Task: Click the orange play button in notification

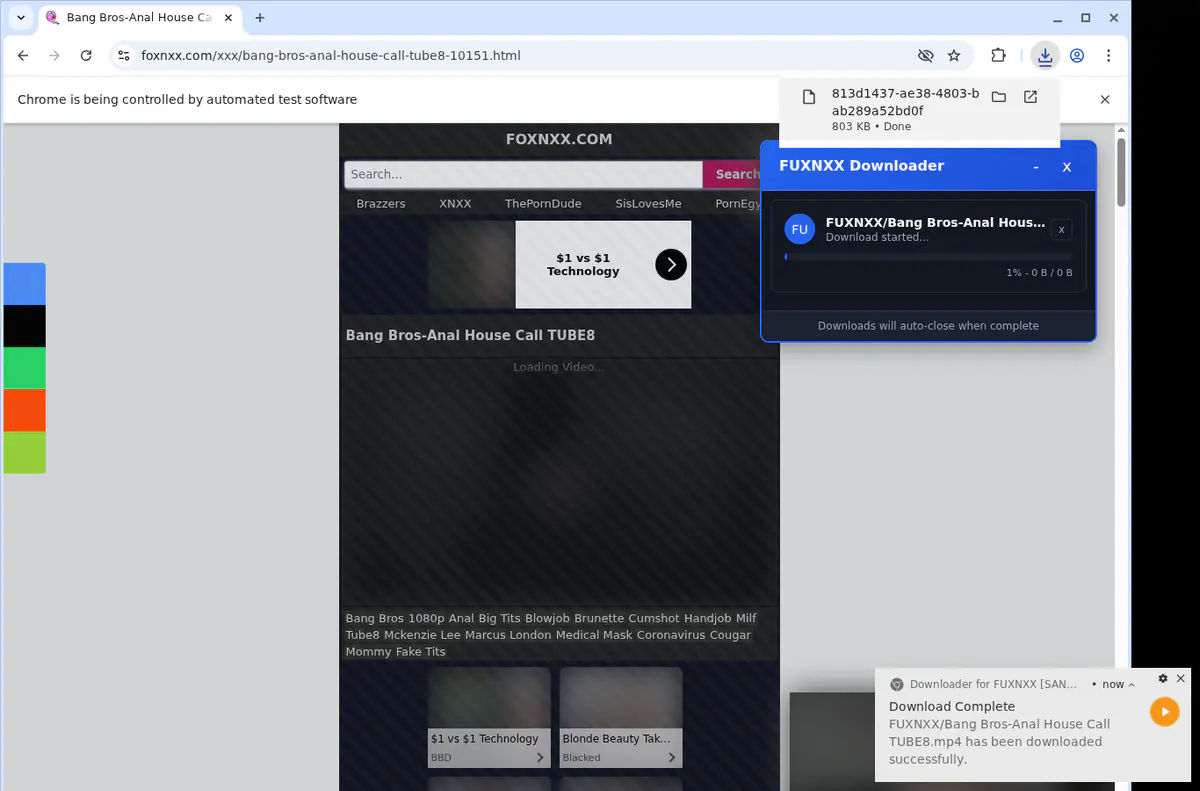Action: [x=1164, y=711]
